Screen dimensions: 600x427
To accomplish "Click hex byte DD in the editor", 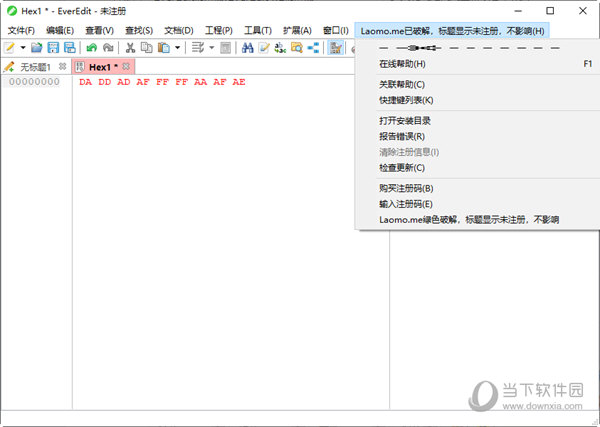I will (104, 82).
